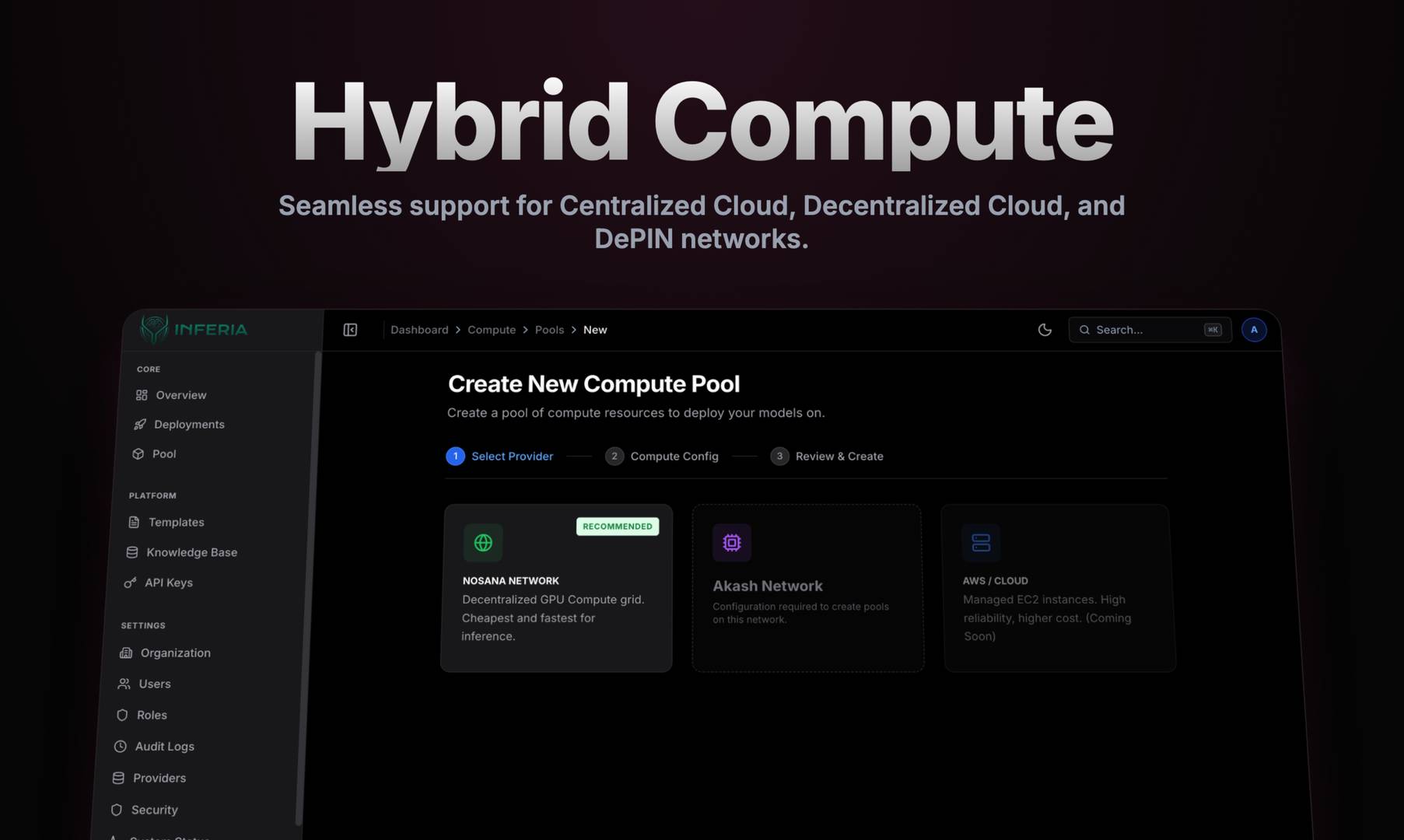
Task: Click the Akash Network chip icon
Action: [x=731, y=542]
